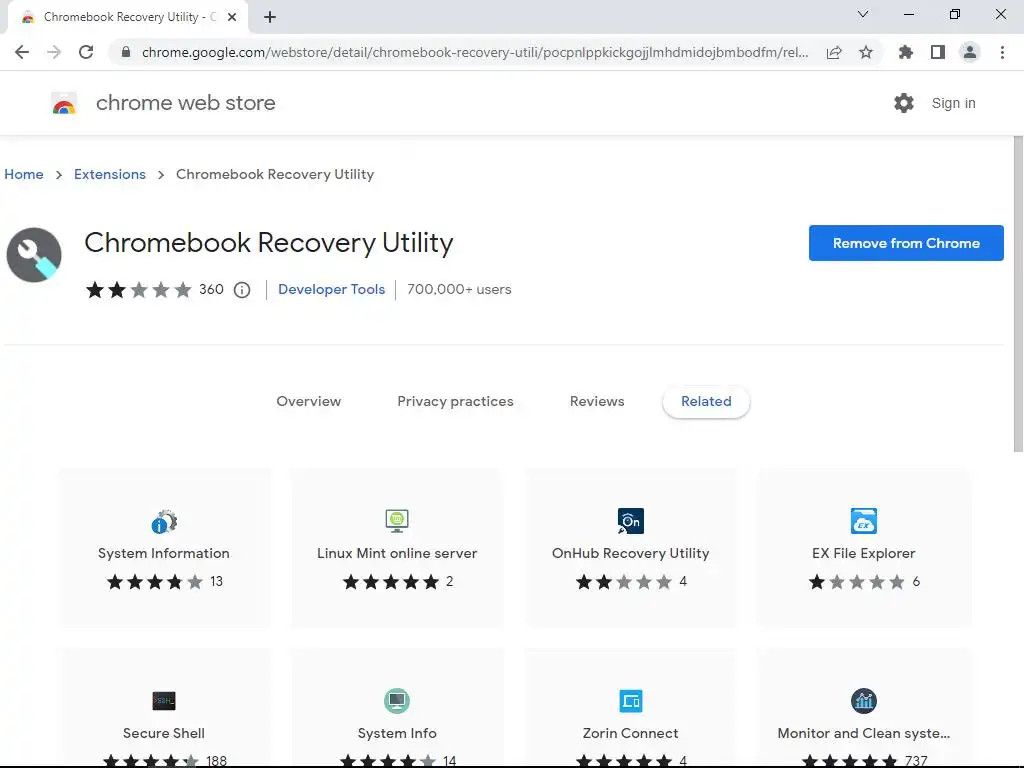Click the Zorin Connect icon
Image resolution: width=1024 pixels, height=768 pixels.
pos(631,701)
